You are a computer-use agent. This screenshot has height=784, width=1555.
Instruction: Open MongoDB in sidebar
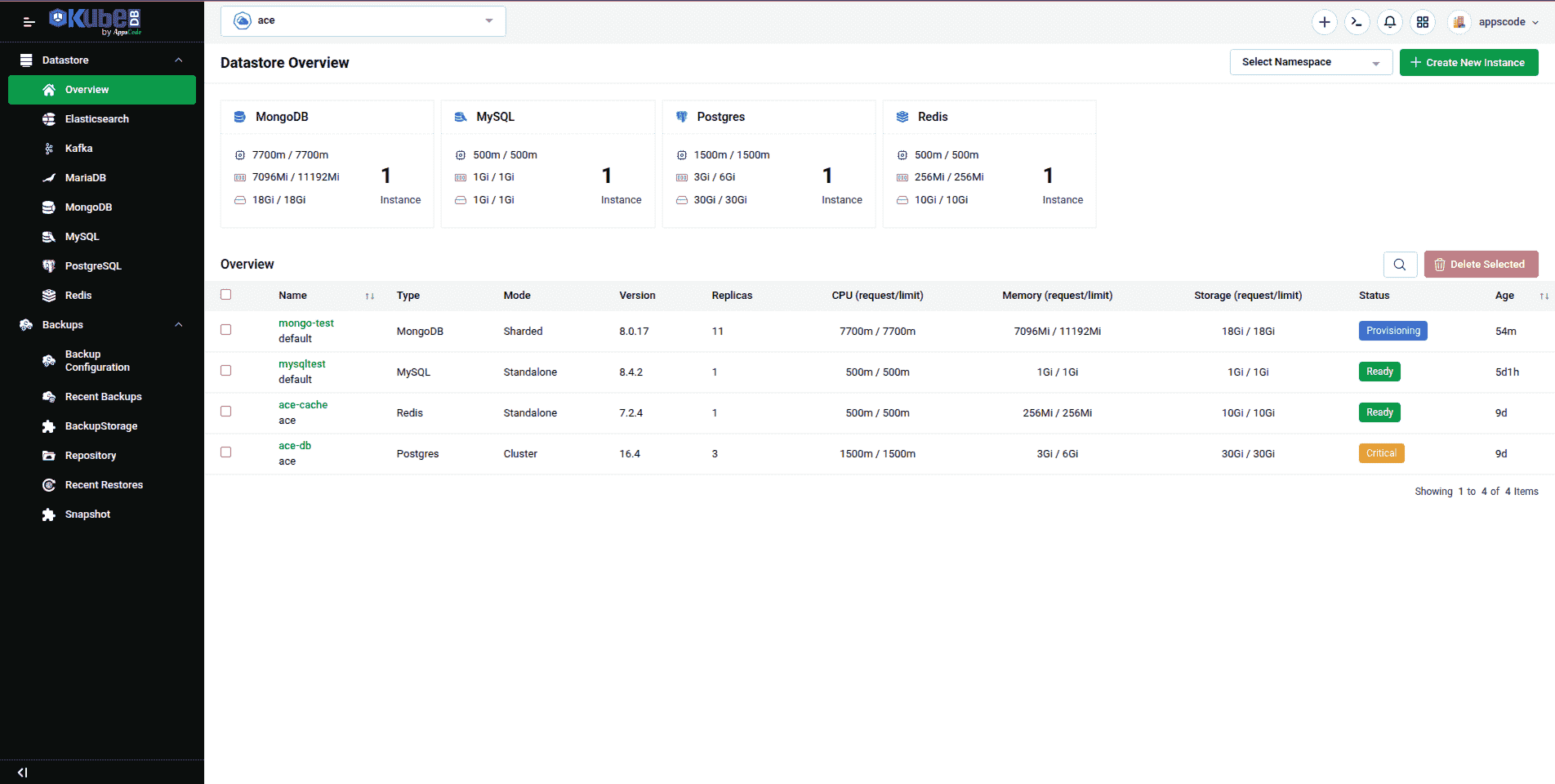pos(102,207)
